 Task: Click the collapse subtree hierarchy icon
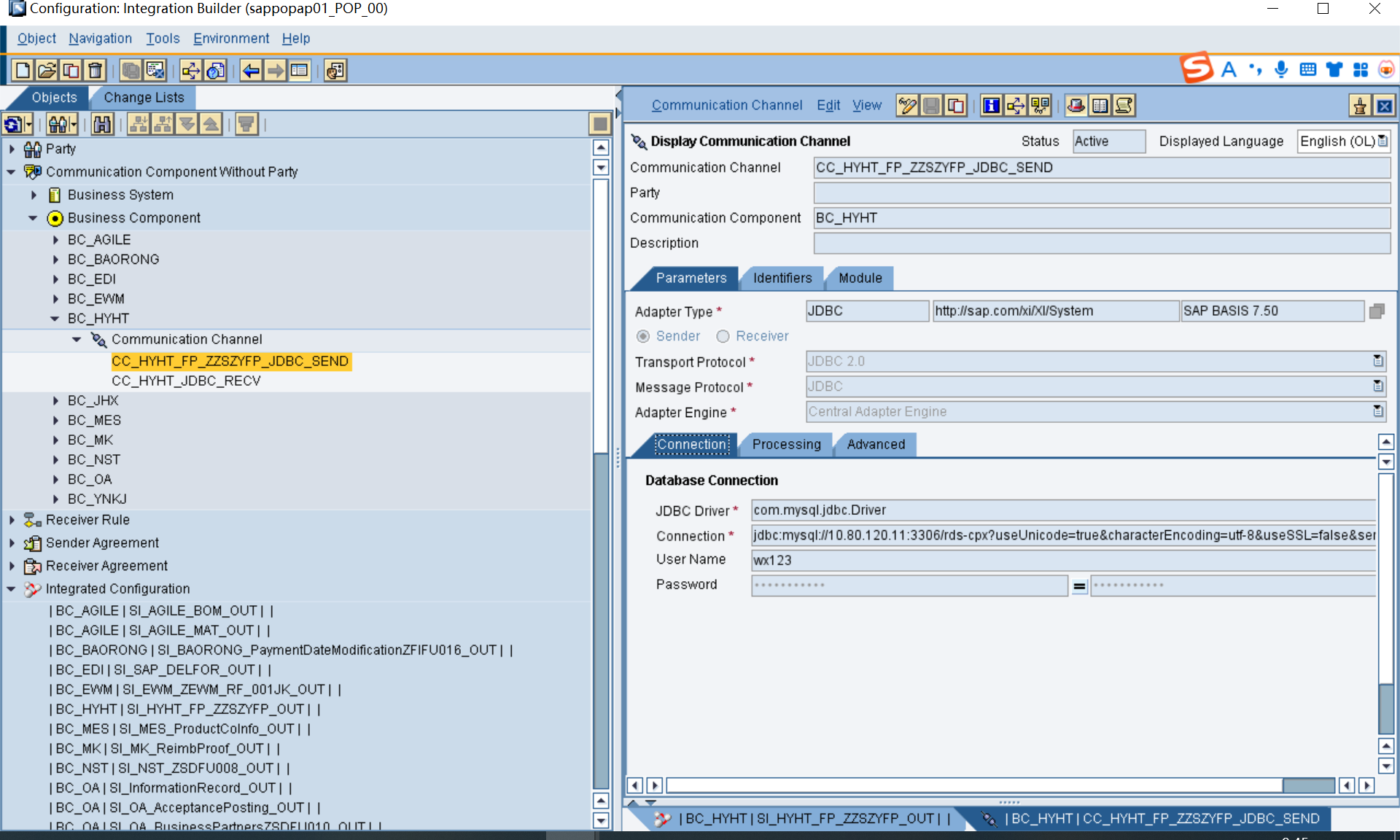pyautogui.click(x=163, y=124)
